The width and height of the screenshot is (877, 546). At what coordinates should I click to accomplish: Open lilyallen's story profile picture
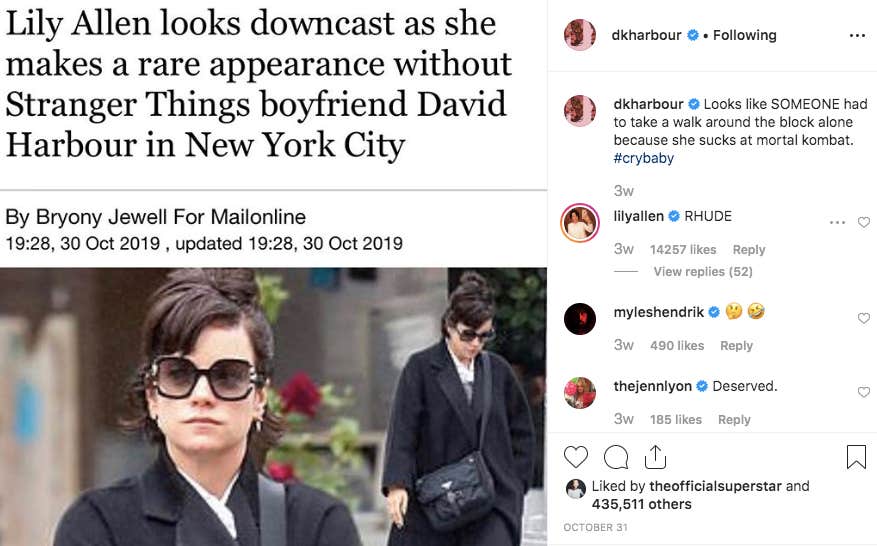pos(580,223)
